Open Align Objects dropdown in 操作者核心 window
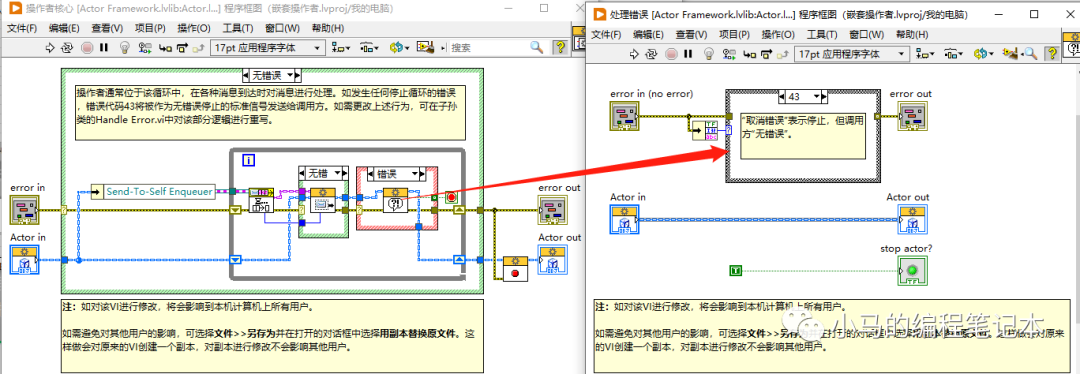 pyautogui.click(x=341, y=48)
